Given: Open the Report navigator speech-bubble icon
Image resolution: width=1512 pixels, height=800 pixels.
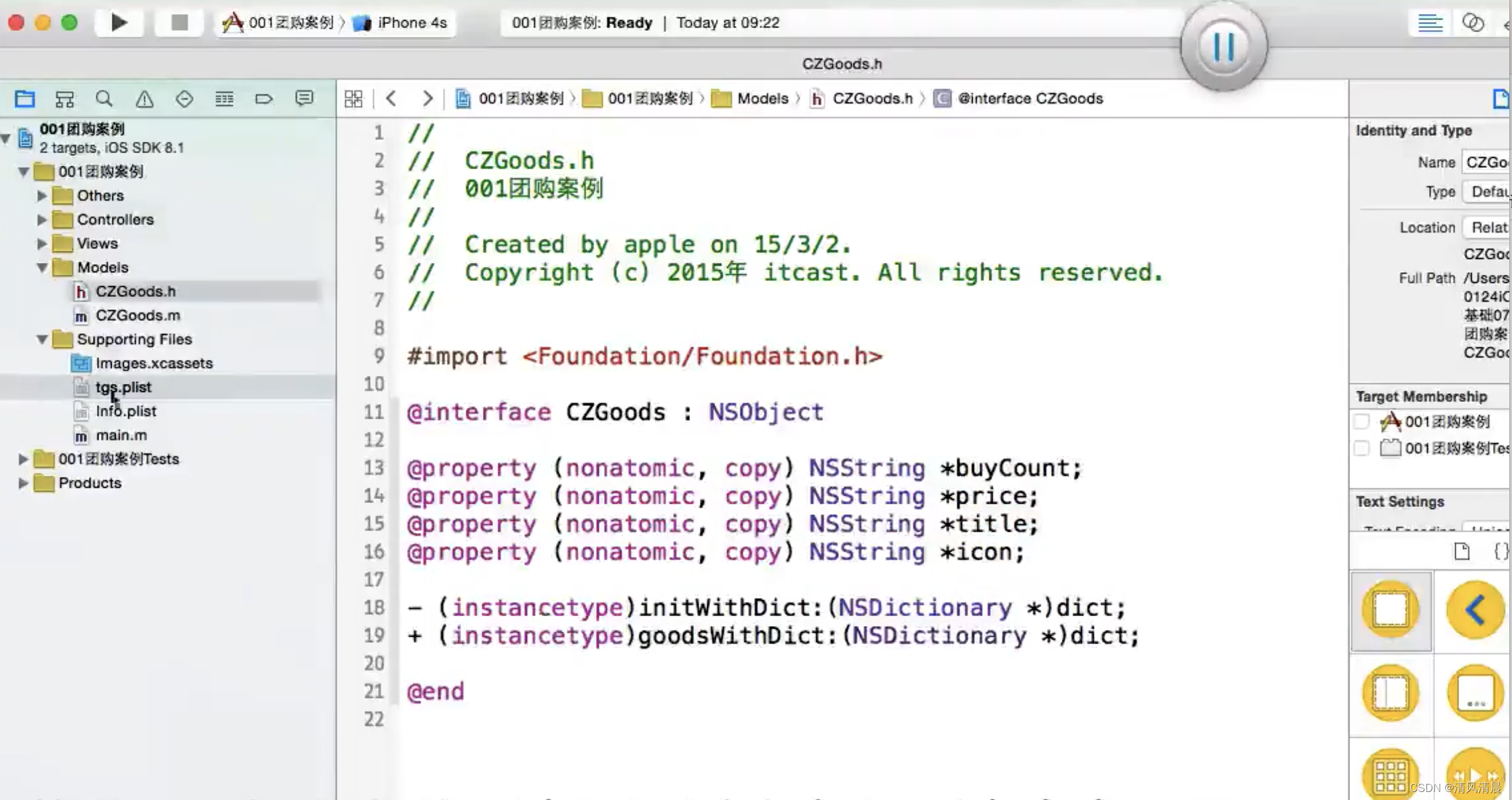Looking at the screenshot, I should (304, 99).
